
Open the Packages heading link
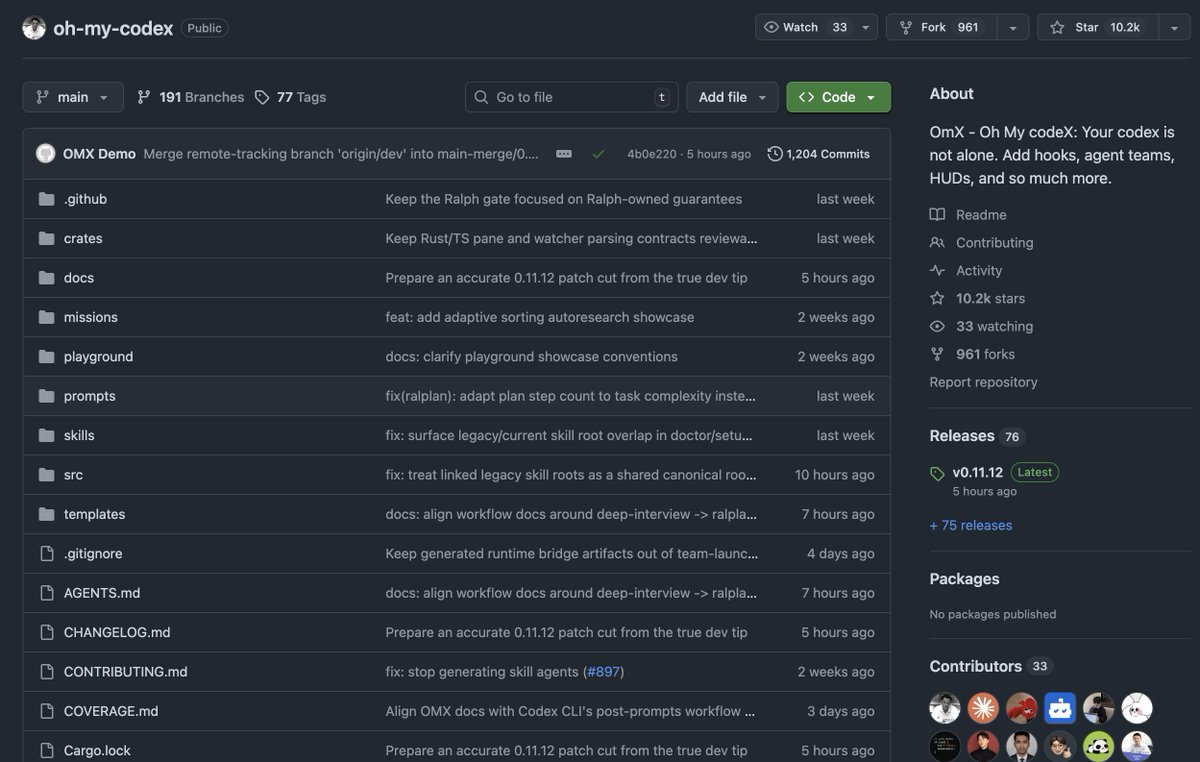pyautogui.click(x=965, y=579)
